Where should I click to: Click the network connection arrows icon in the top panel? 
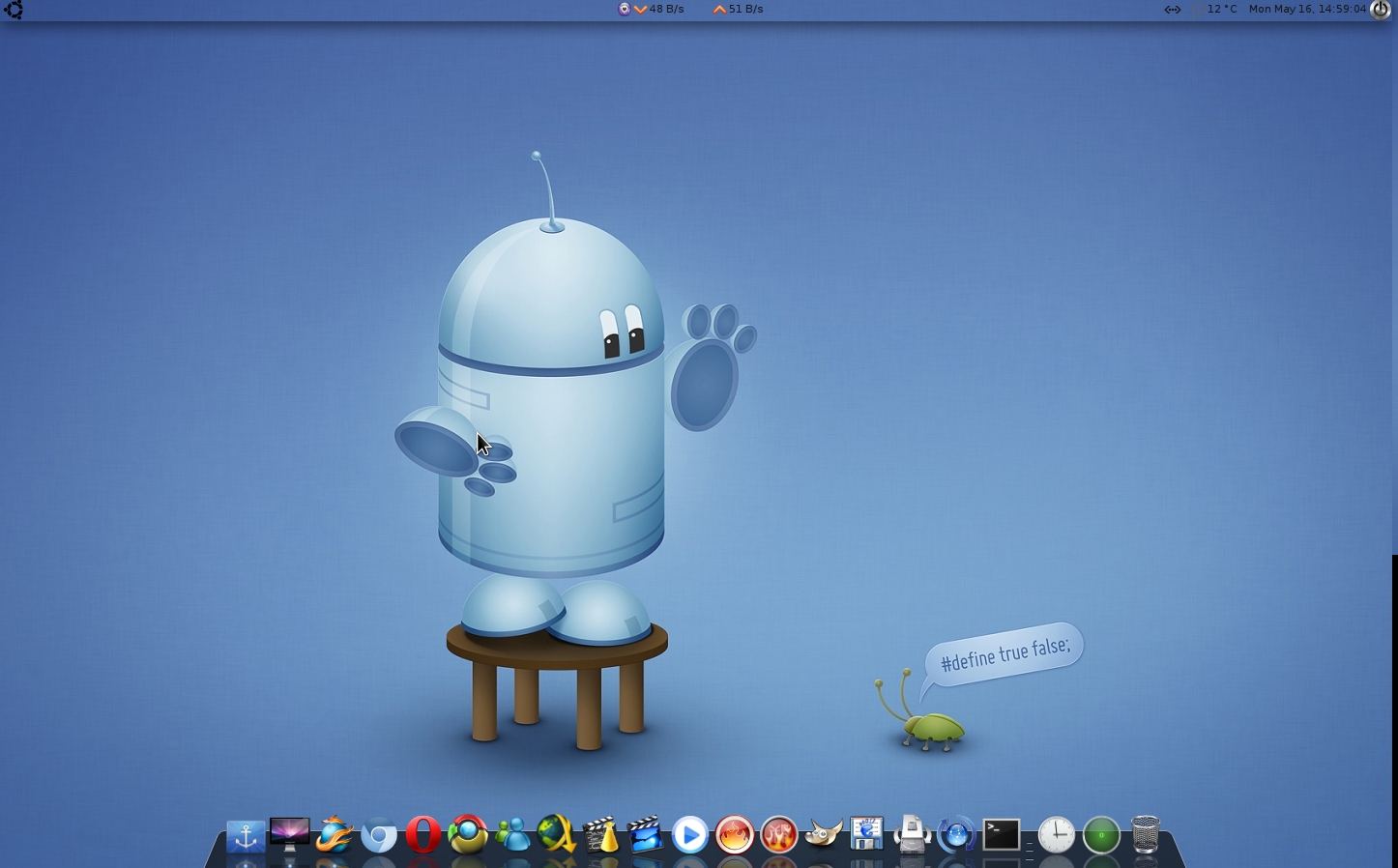click(x=1173, y=10)
